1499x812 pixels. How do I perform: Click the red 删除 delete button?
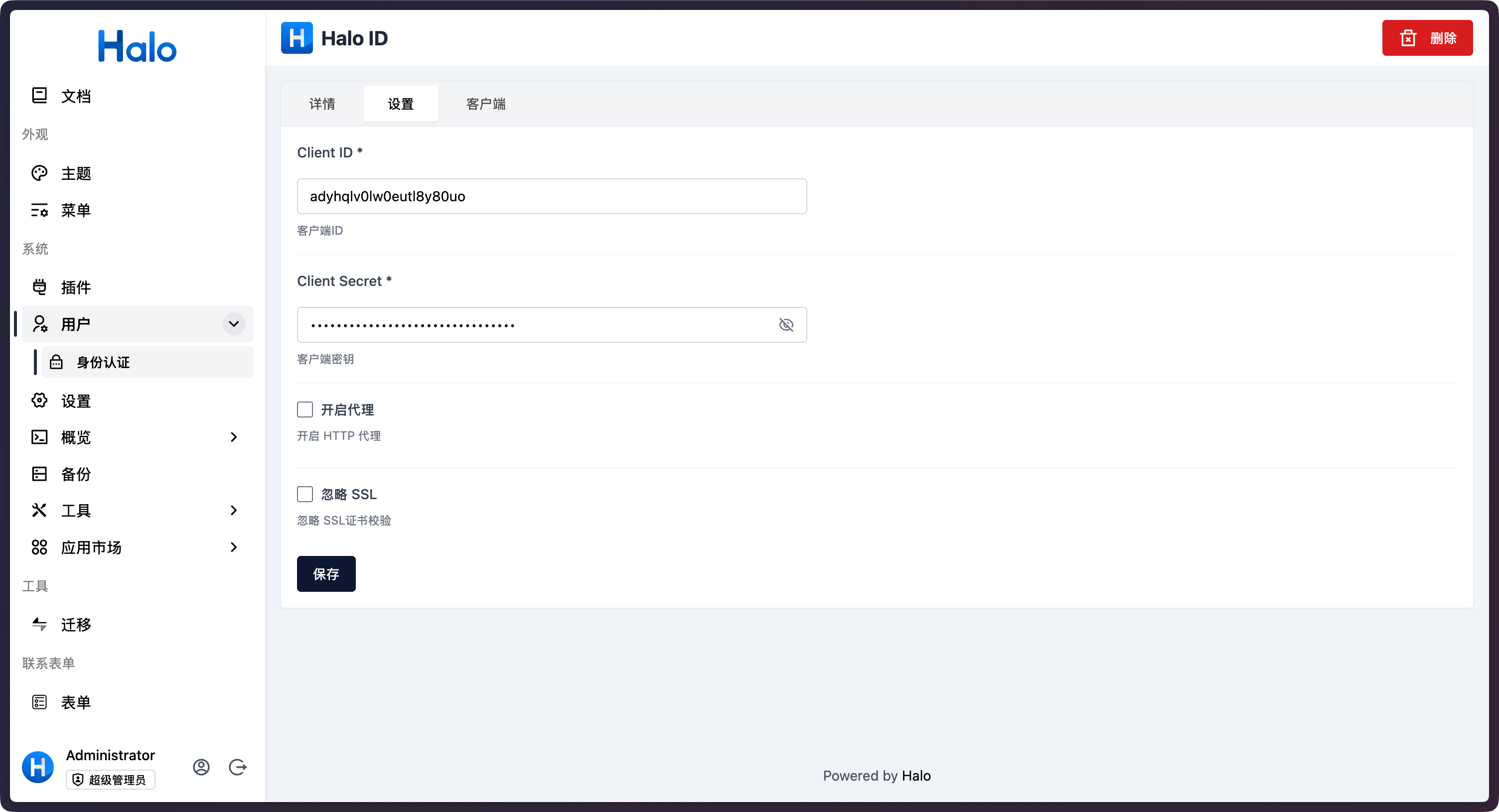1427,38
